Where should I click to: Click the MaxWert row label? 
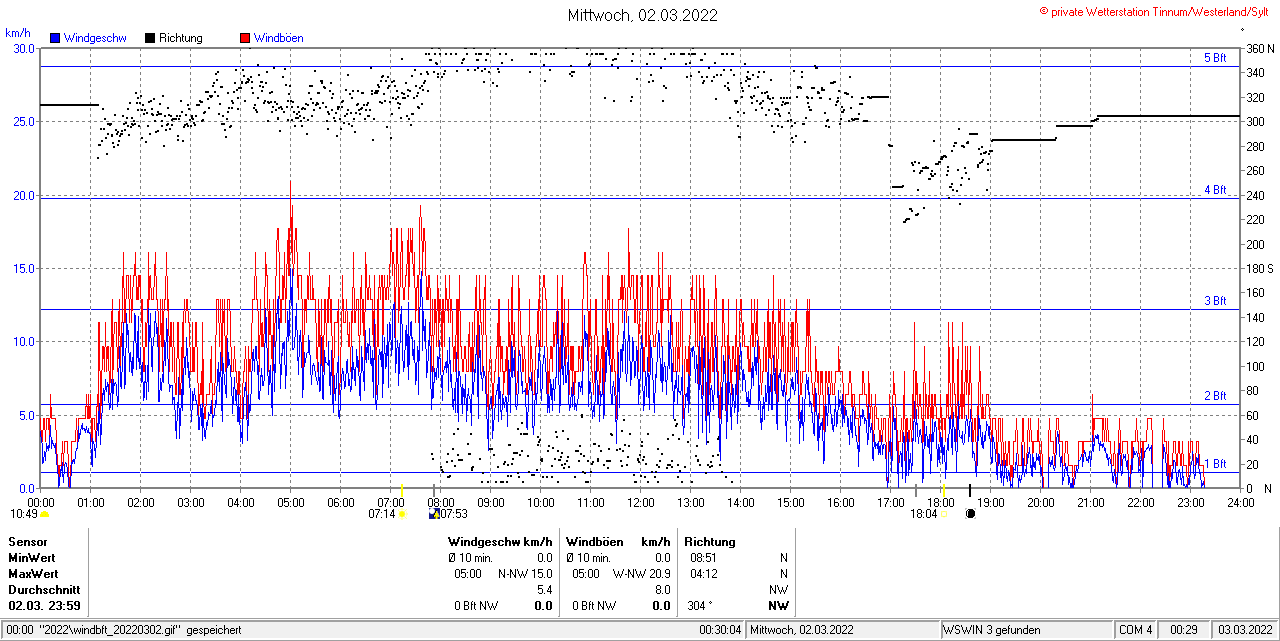[x=34, y=574]
